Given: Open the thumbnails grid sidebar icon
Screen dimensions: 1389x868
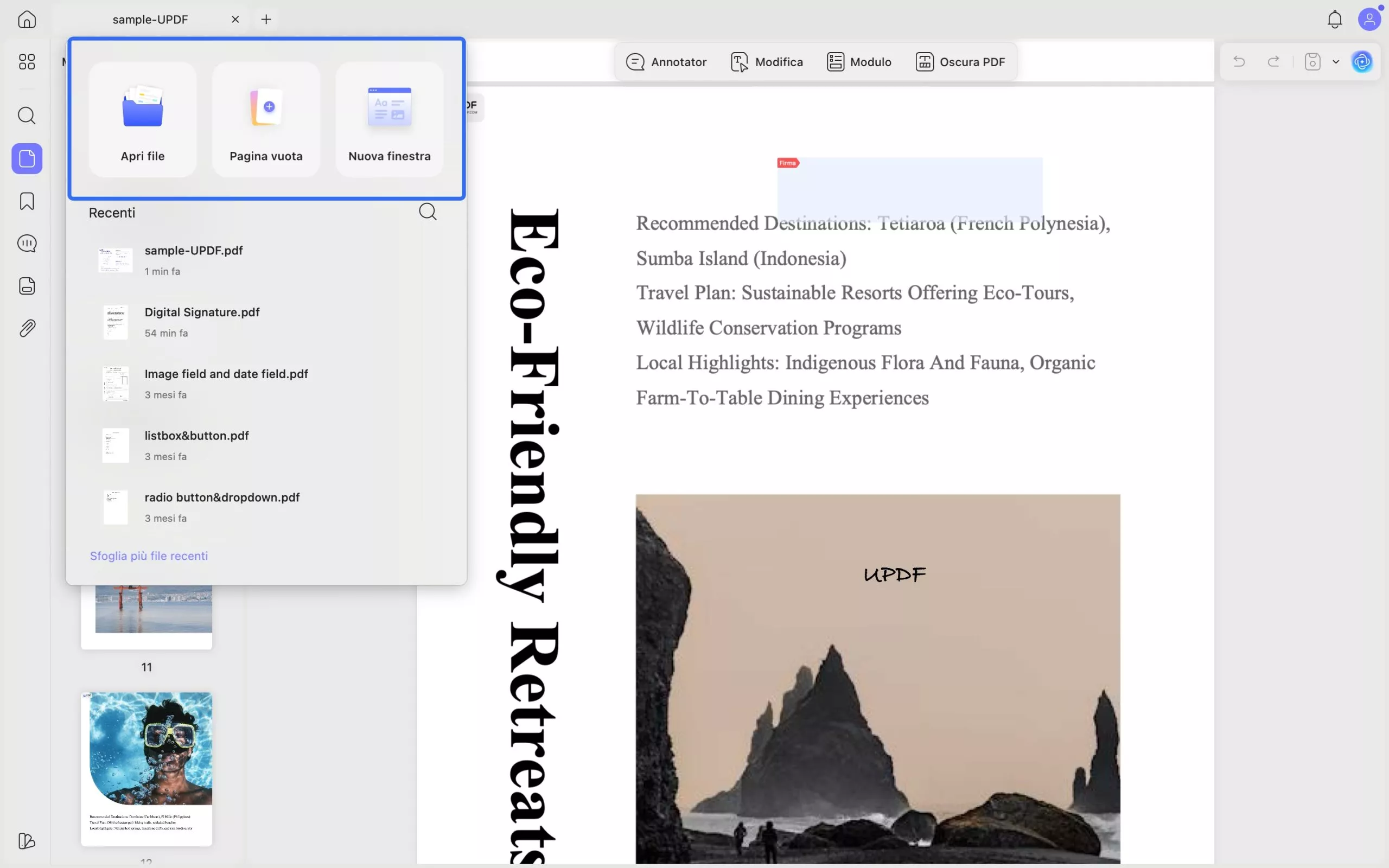Looking at the screenshot, I should click(x=27, y=61).
